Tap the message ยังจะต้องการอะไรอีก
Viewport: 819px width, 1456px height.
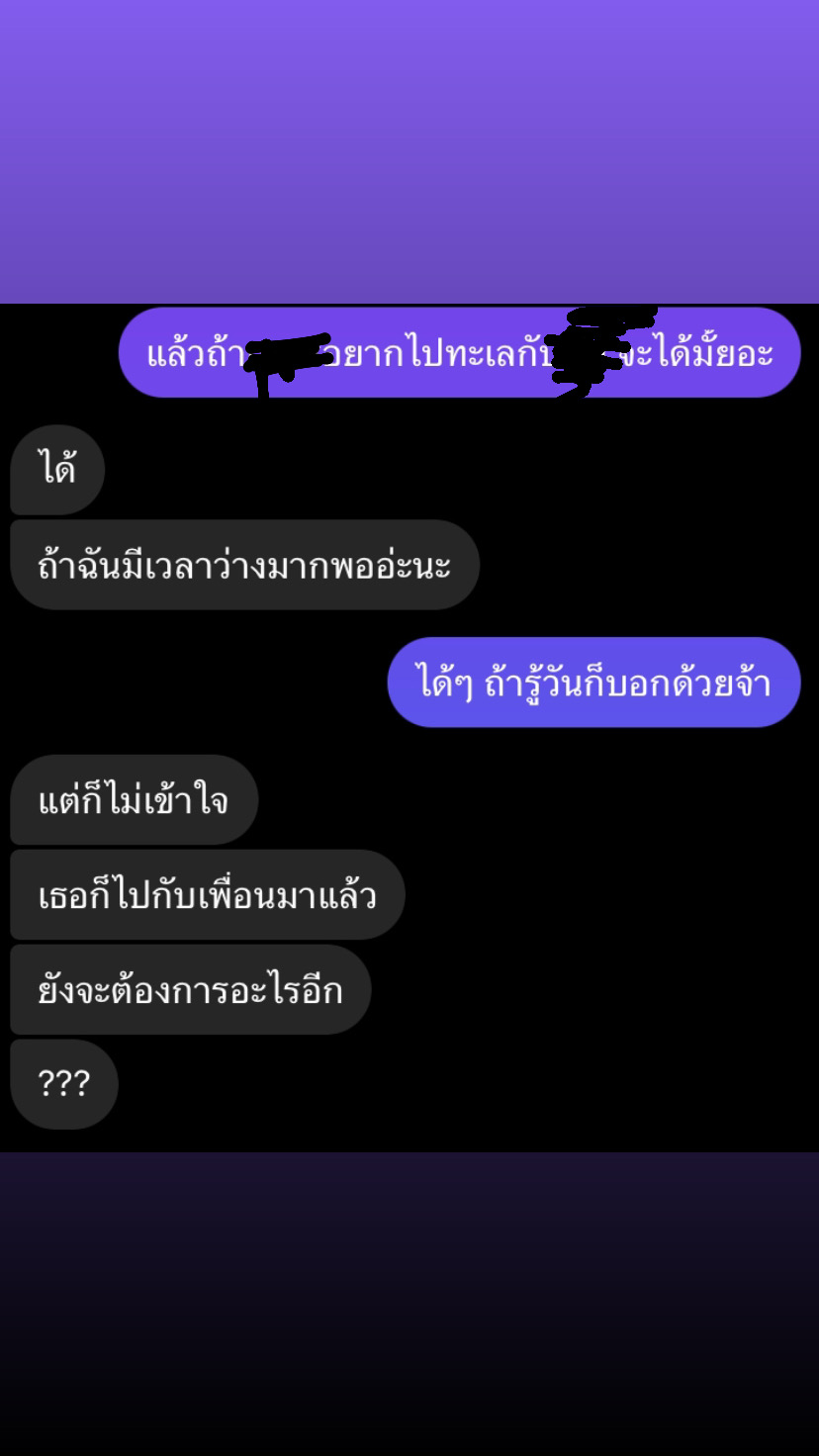(190, 989)
